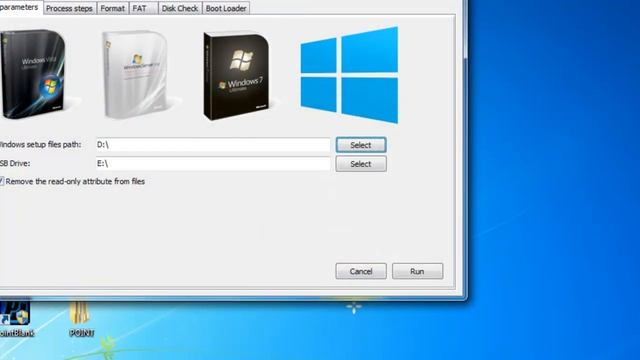Viewport: 640px width, 360px height.
Task: Click the Windows Server box image
Action: [135, 74]
